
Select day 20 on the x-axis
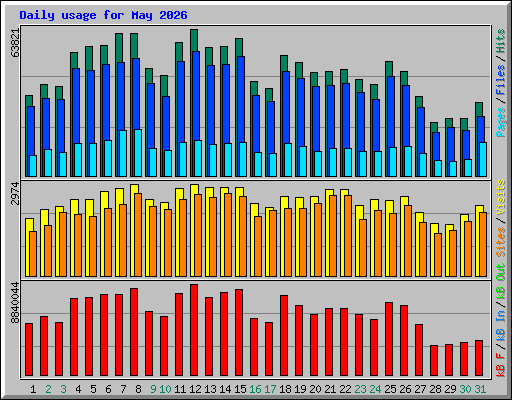tap(315, 389)
